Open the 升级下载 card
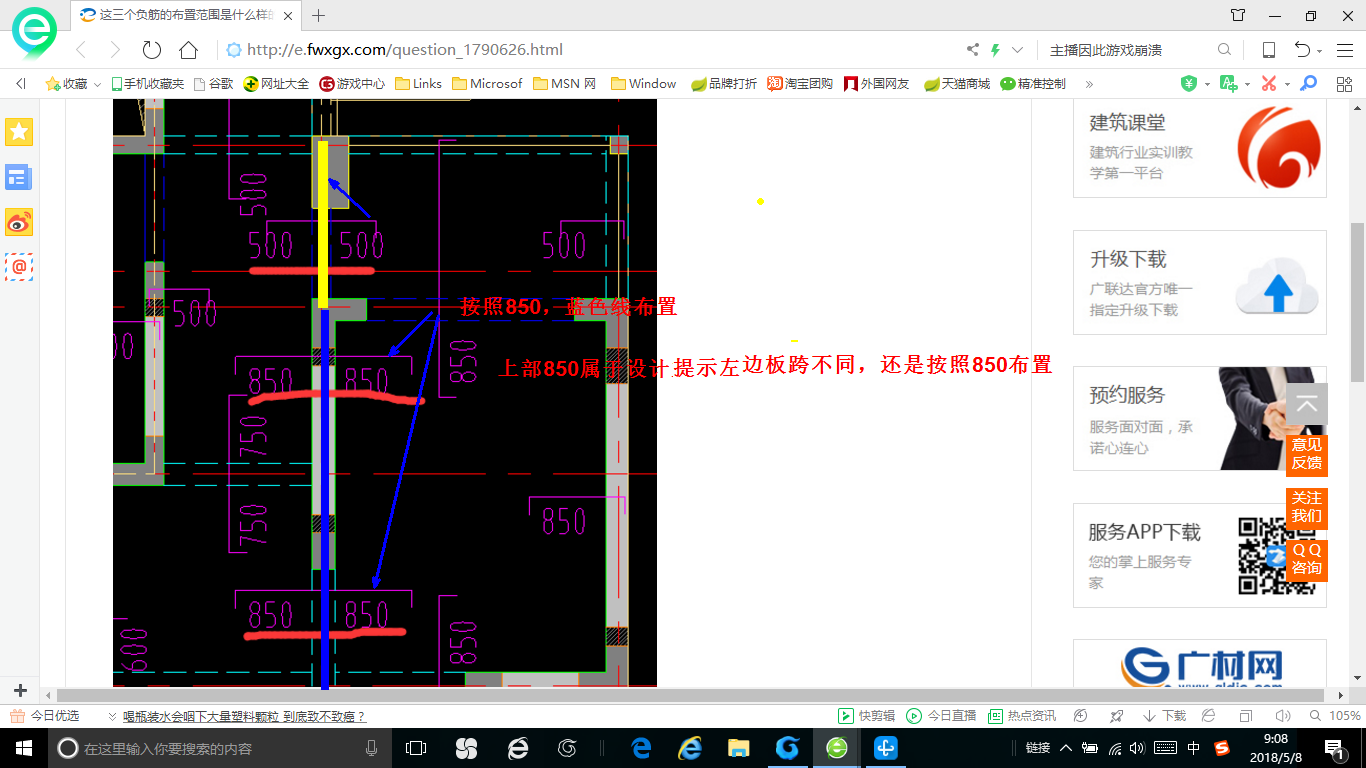This screenshot has width=1366, height=768. point(1200,282)
